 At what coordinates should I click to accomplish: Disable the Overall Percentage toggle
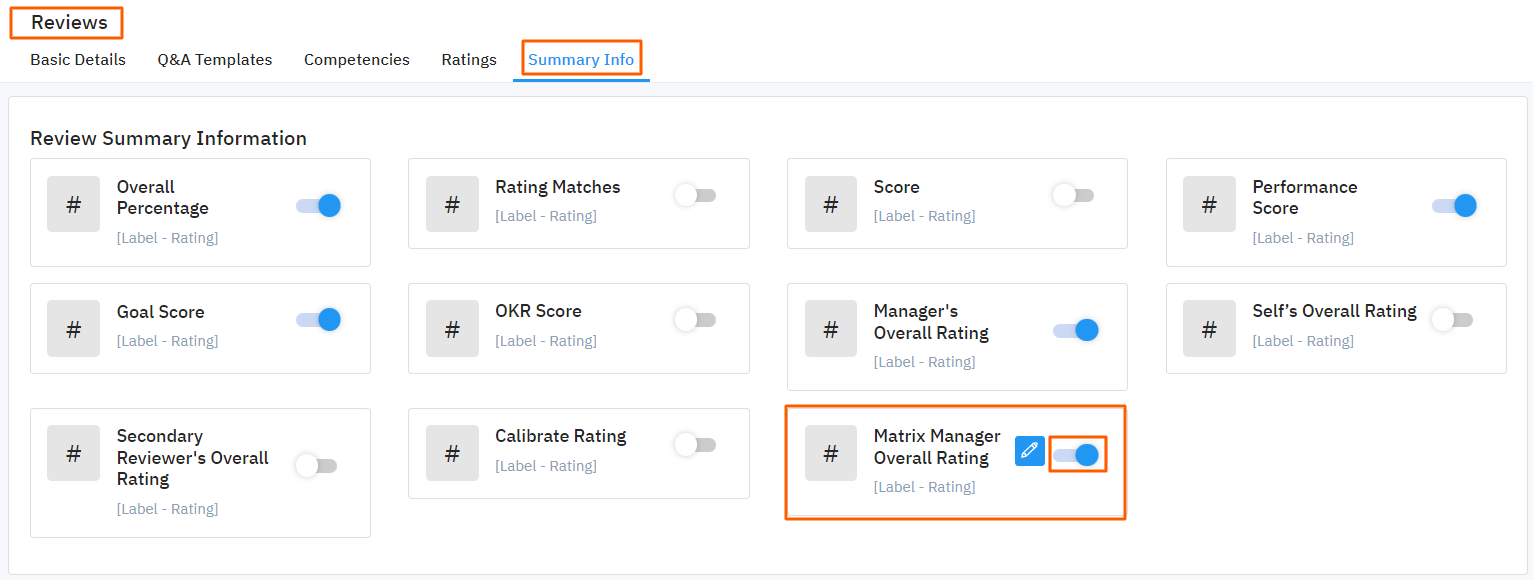(319, 206)
